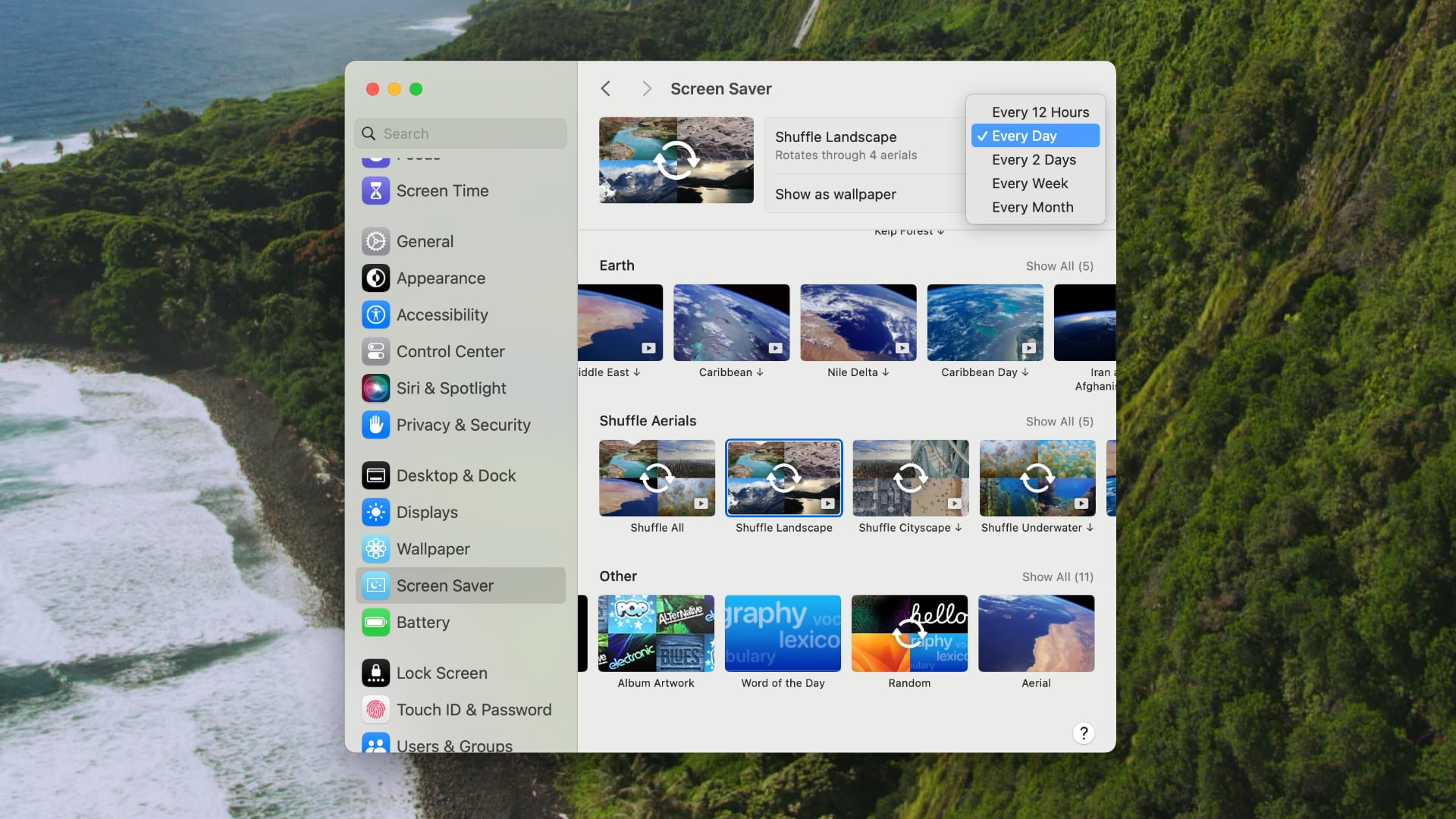Expand the Earth Show All dropdown
The height and width of the screenshot is (819, 1456).
(x=1059, y=266)
